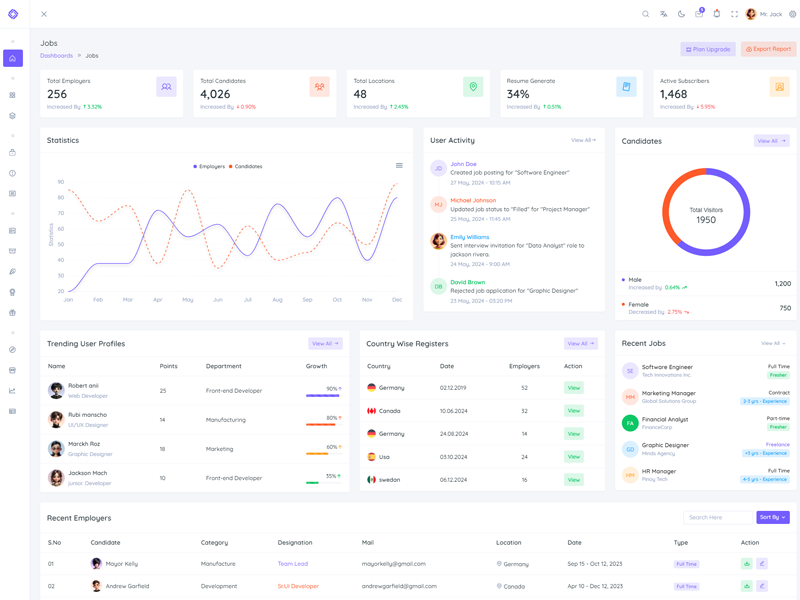Open the Sort By dropdown

[773, 518]
